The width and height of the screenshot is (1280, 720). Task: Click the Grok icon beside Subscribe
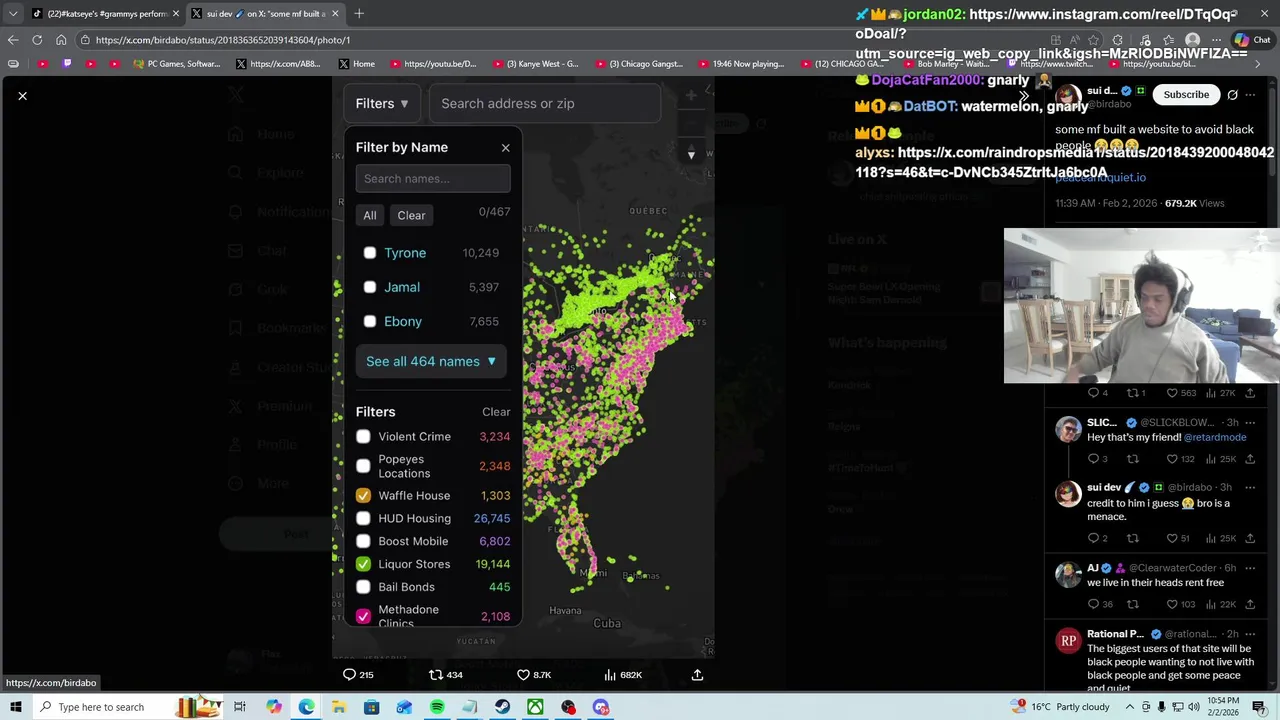click(1232, 95)
